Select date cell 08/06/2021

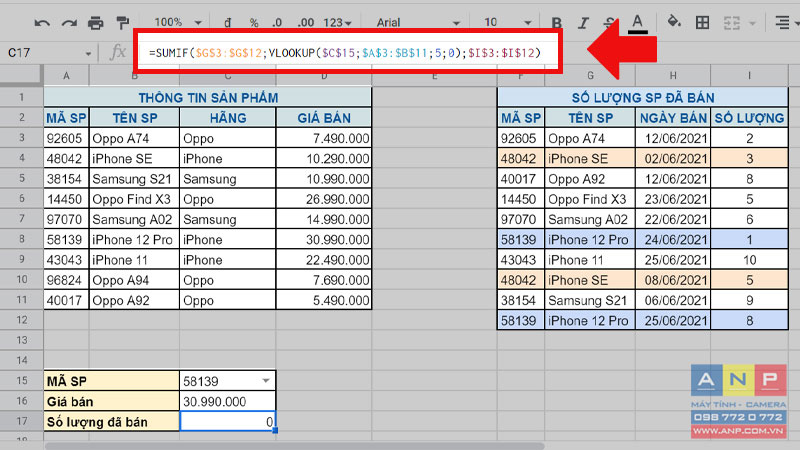(x=673, y=280)
